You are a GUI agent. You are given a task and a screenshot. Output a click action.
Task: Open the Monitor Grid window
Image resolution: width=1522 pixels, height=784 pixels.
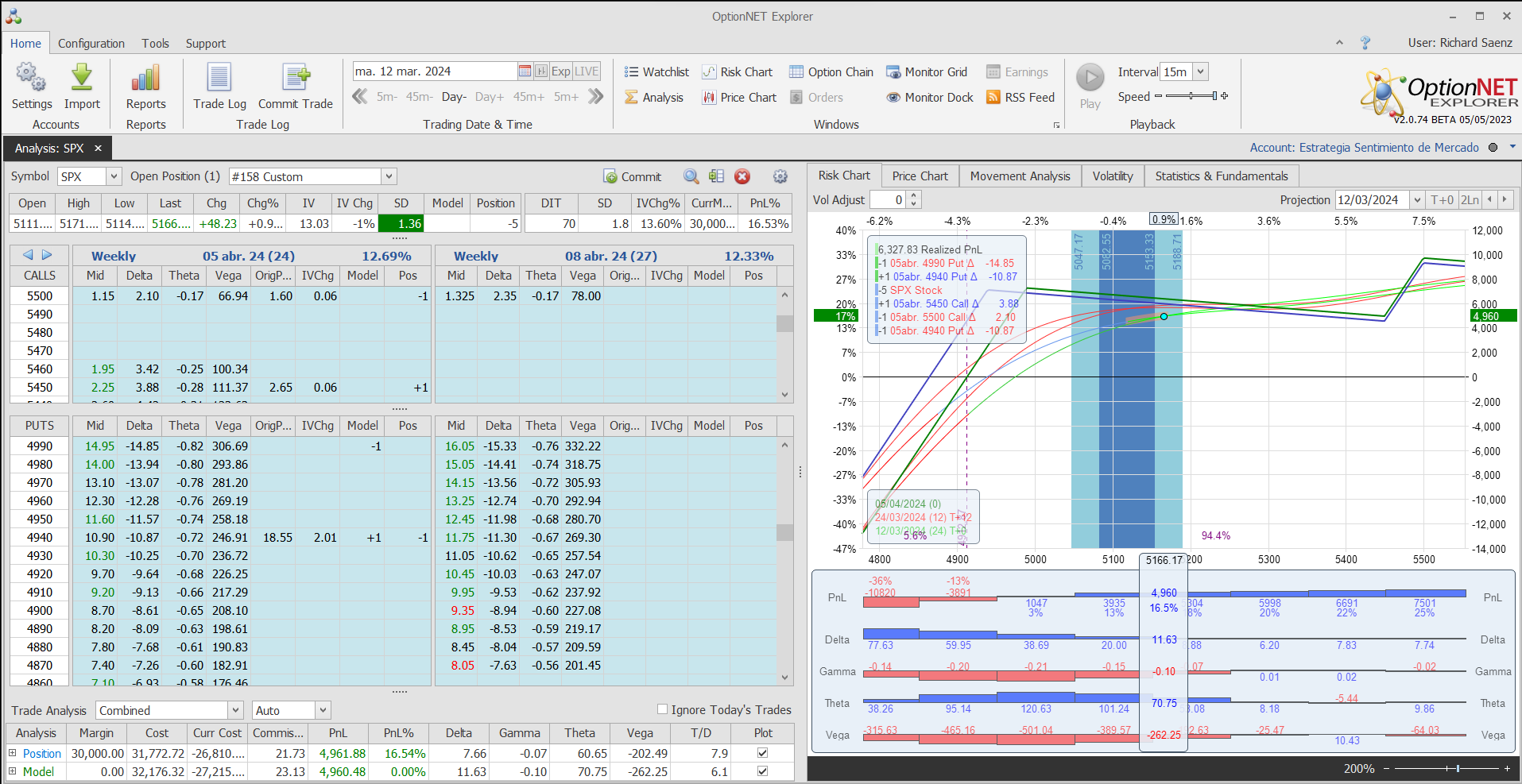(927, 72)
